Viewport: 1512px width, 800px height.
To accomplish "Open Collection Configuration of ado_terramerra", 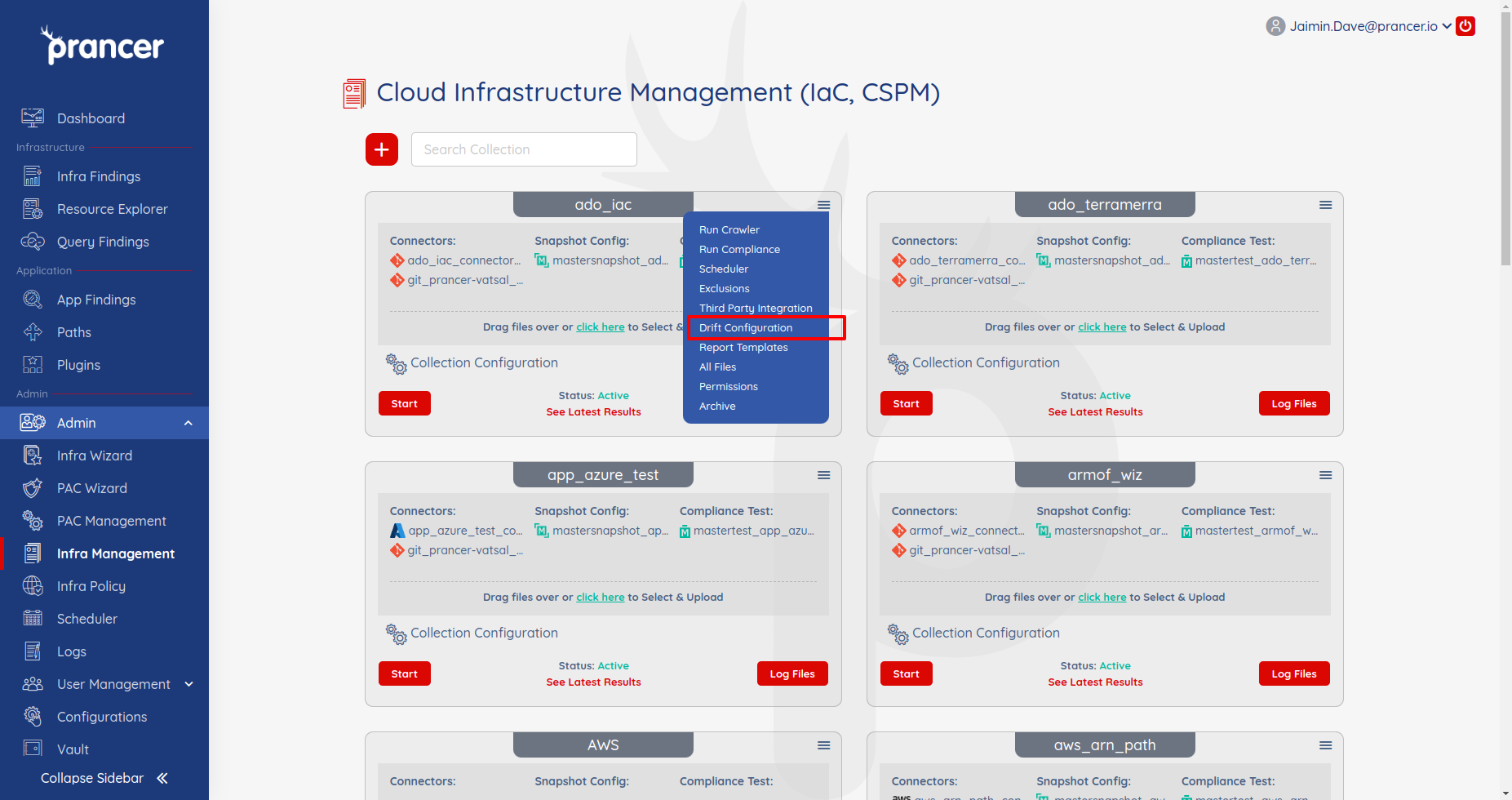I will tap(974, 363).
